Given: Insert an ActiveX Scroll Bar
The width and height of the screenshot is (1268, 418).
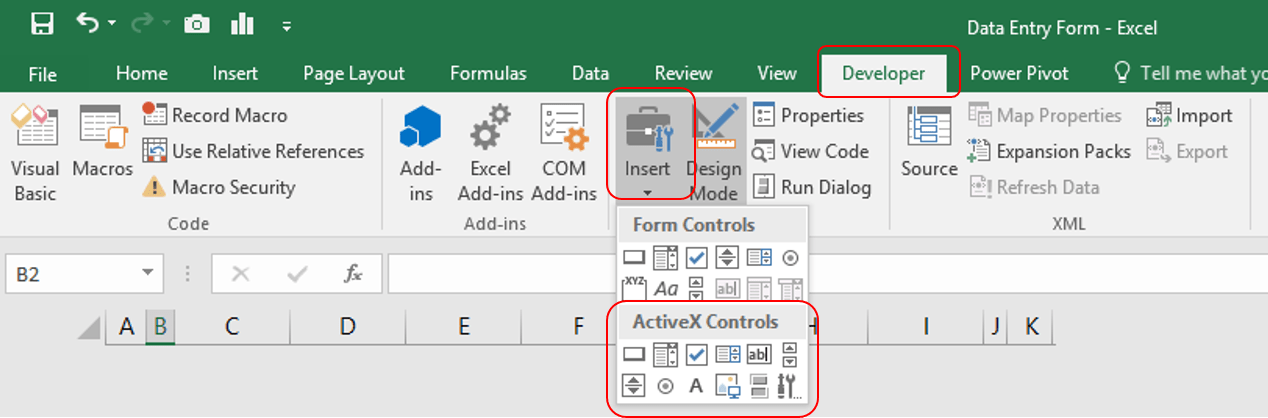Looking at the screenshot, I should click(x=790, y=354).
